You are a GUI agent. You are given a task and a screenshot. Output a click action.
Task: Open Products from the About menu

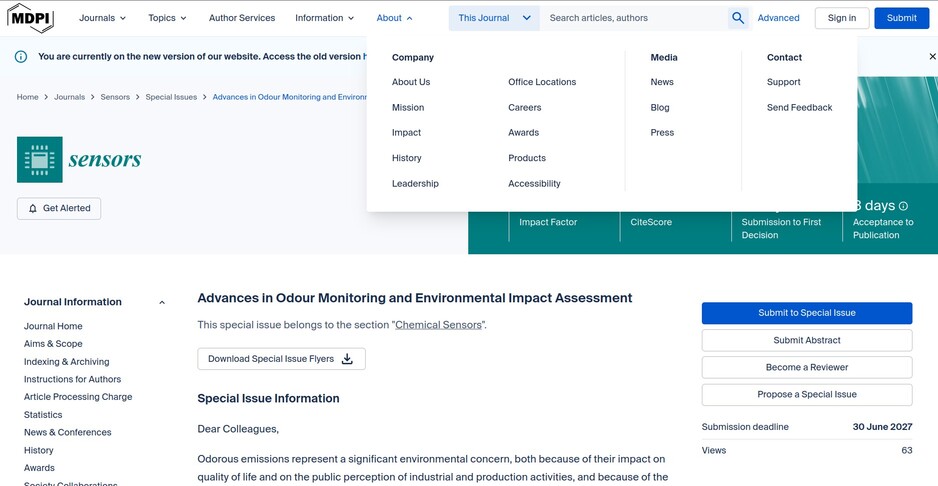[527, 158]
